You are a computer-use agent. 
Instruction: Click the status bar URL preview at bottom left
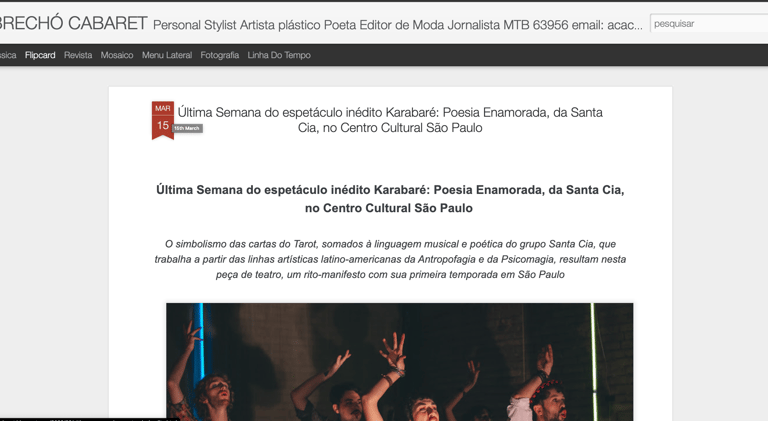tap(89, 419)
